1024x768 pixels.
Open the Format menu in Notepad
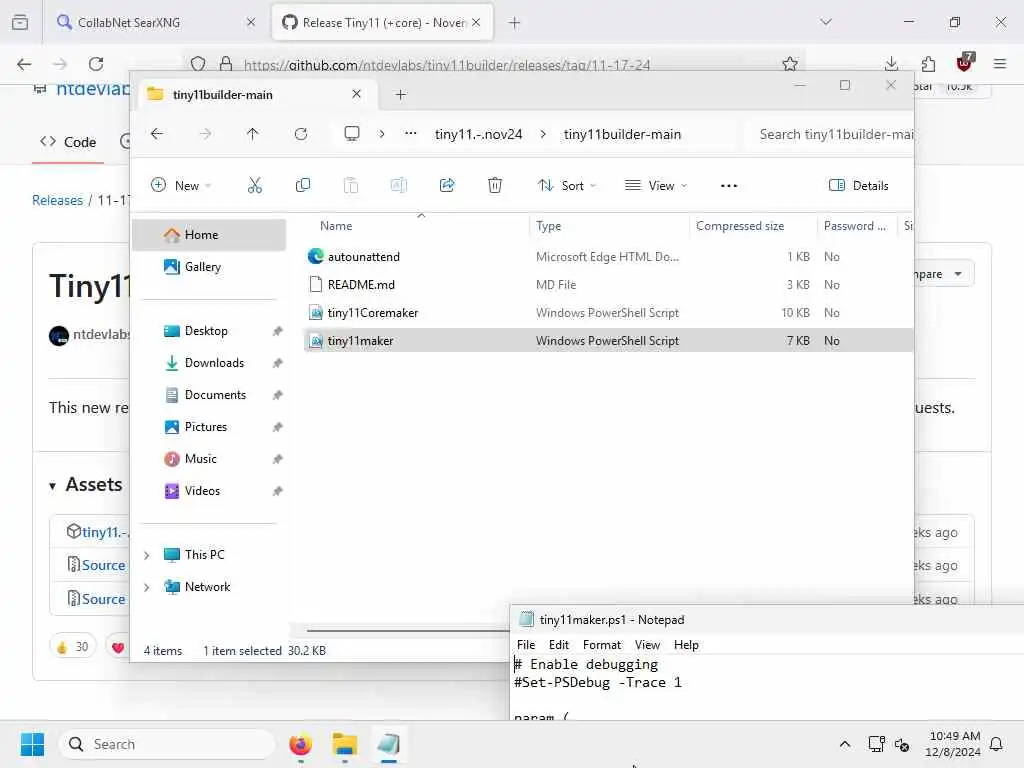pos(602,645)
